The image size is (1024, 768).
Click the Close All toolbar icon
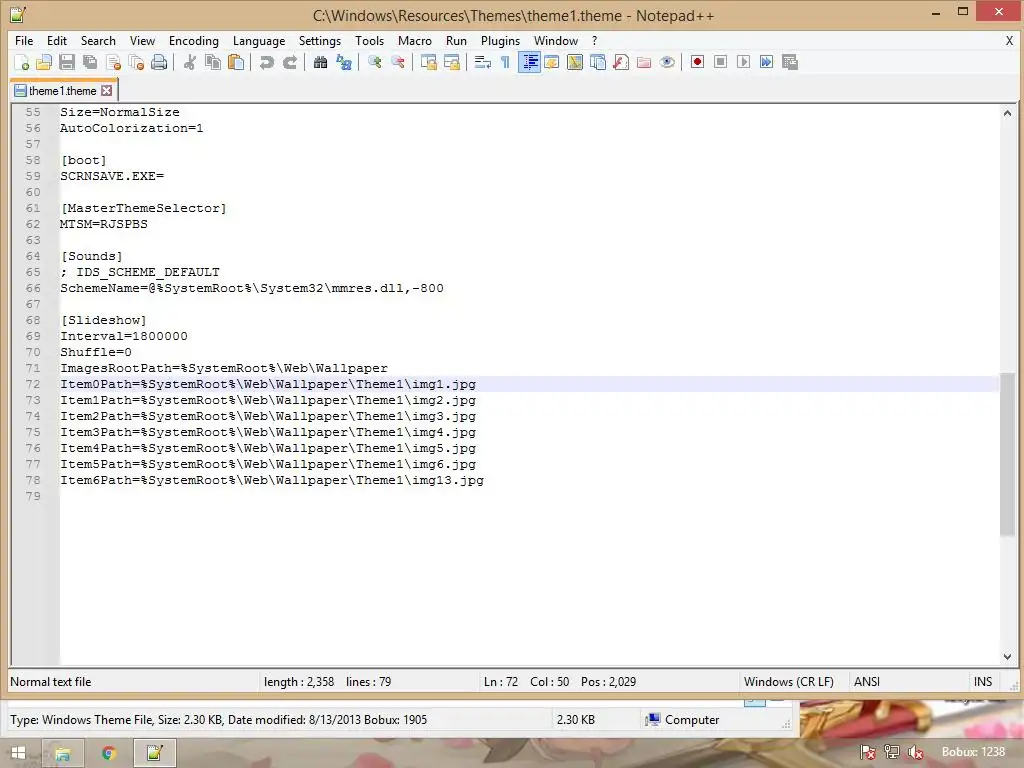pyautogui.click(x=136, y=62)
